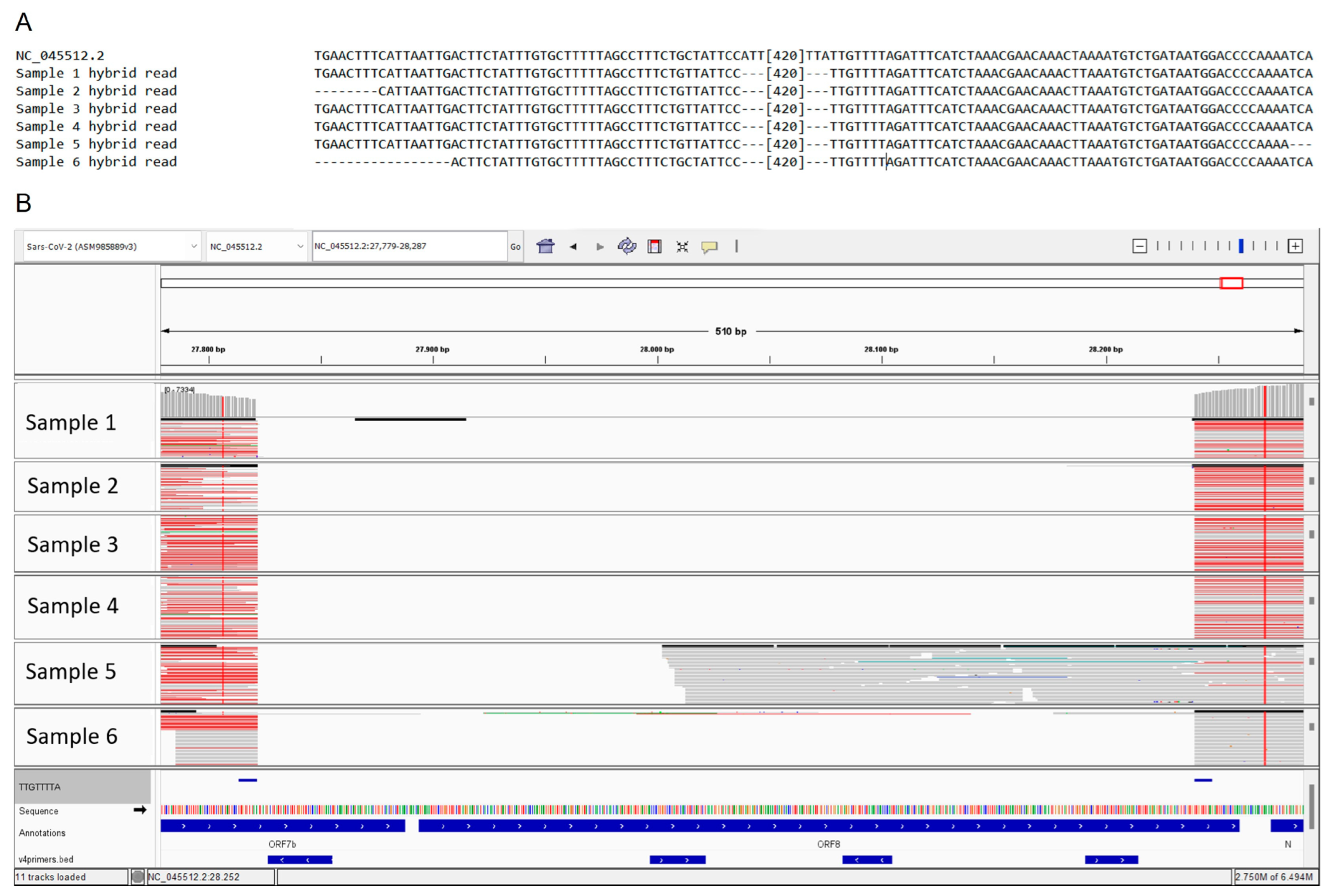Click the Go button
The image size is (1333, 896).
515,247
